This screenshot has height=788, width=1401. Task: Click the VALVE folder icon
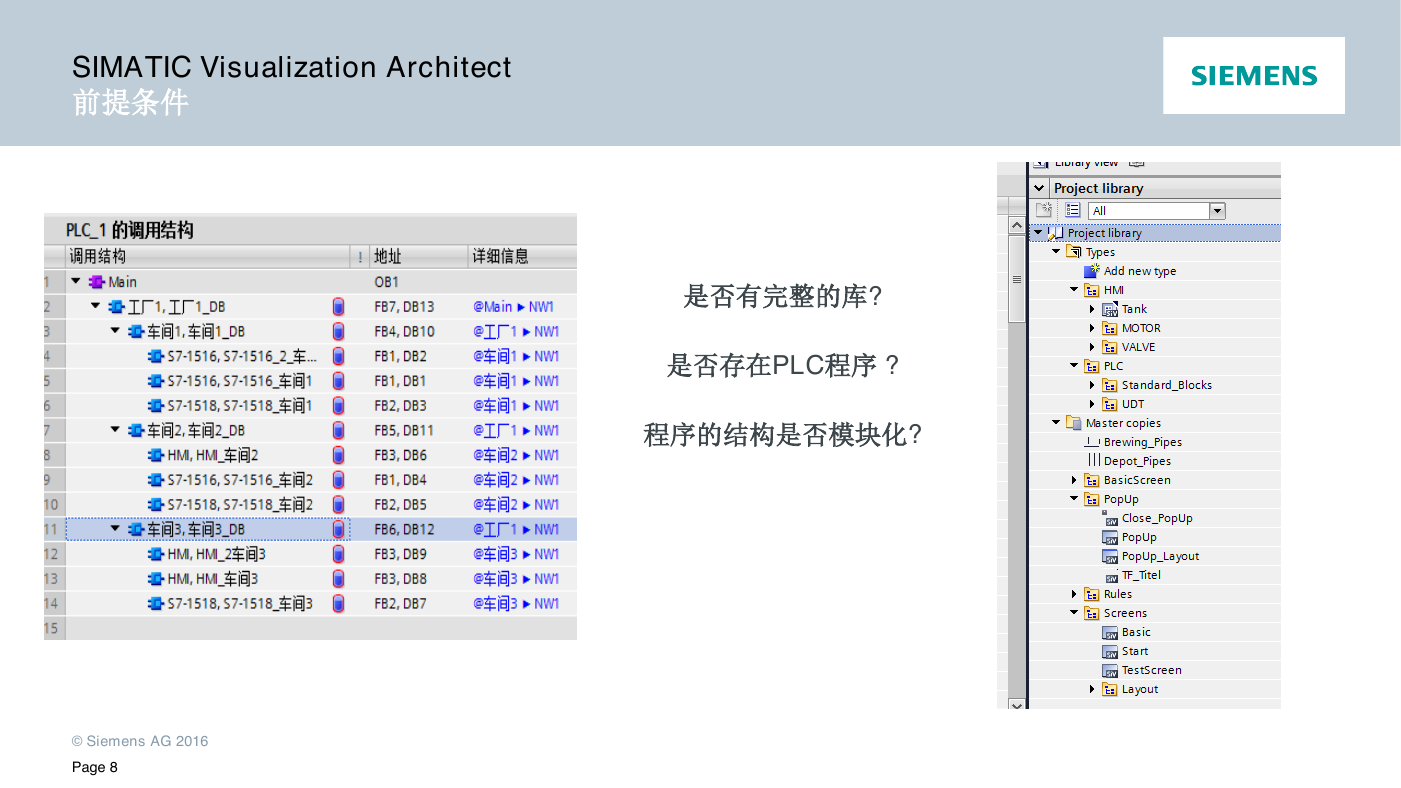[1110, 347]
